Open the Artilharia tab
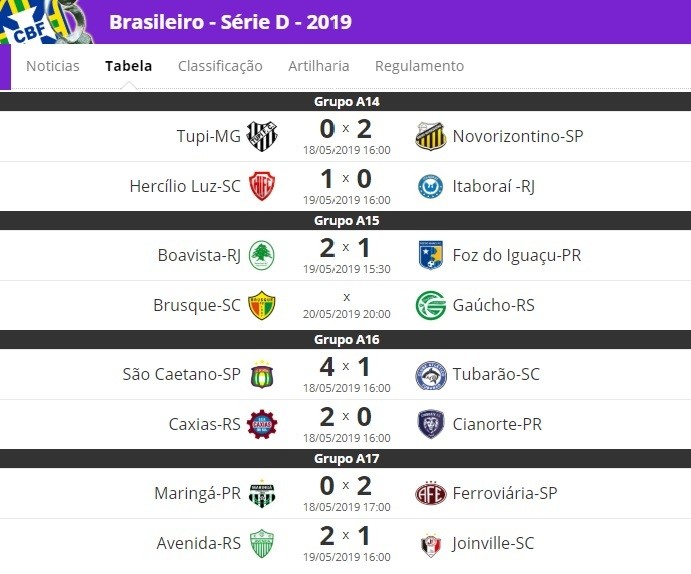Screen dimensions: 691x574 [319, 66]
